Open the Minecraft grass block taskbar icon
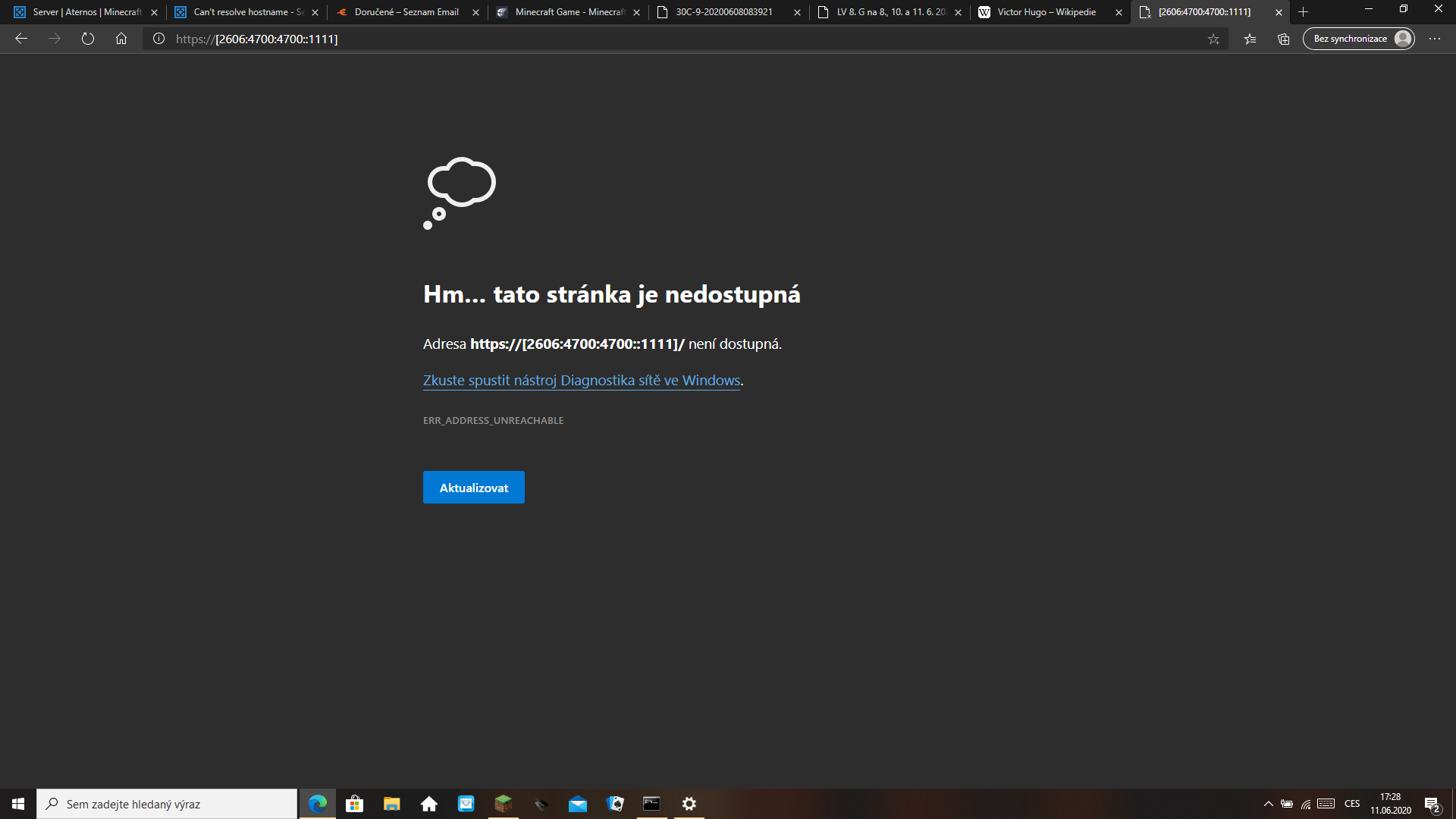1456x819 pixels. click(x=504, y=804)
